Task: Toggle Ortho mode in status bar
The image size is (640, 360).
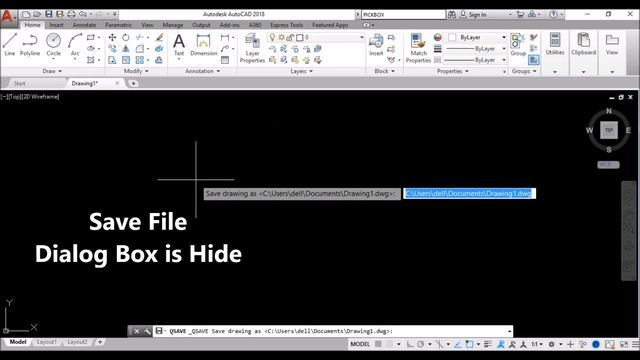Action: click(410, 344)
